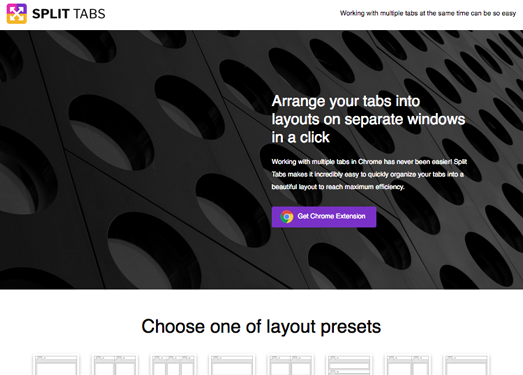Viewport: 523px width, 375px height.
Task: Click the TABS word in header wordmark
Action: [89, 14]
